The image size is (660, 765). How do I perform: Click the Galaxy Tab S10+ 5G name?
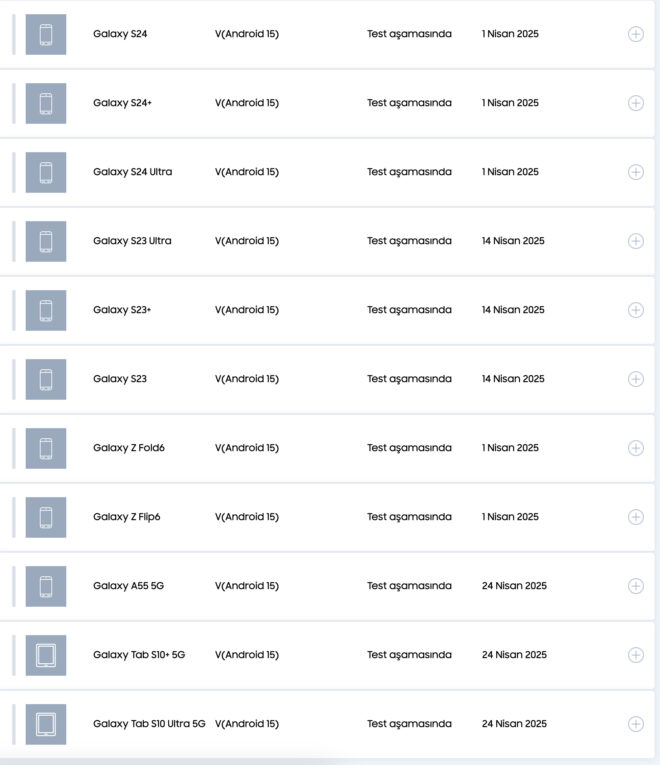139,655
